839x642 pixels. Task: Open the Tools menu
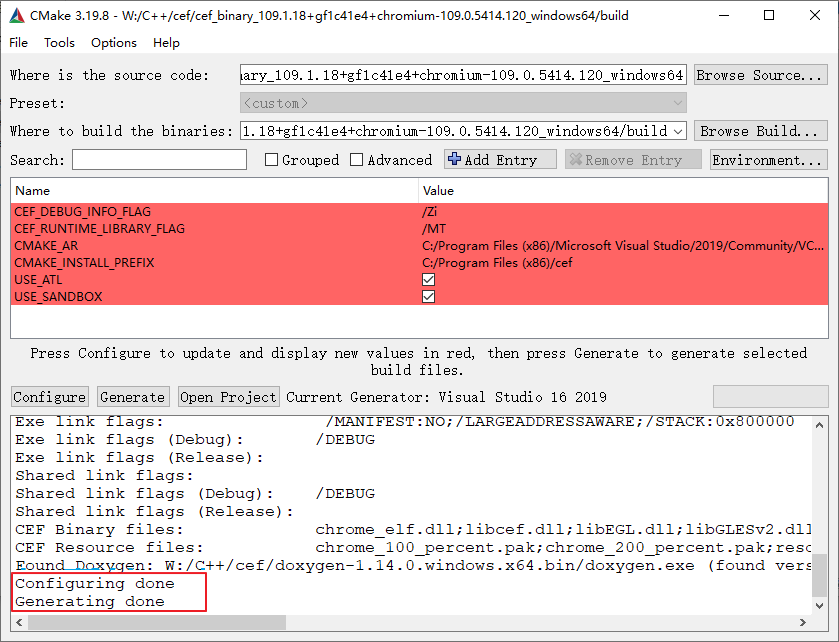pos(59,42)
